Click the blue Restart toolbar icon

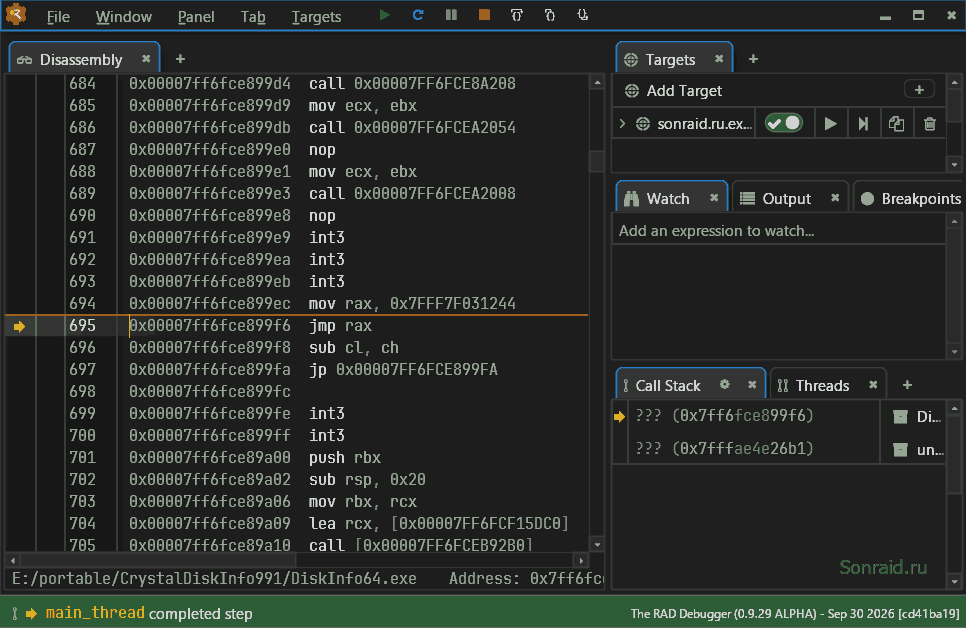[418, 15]
